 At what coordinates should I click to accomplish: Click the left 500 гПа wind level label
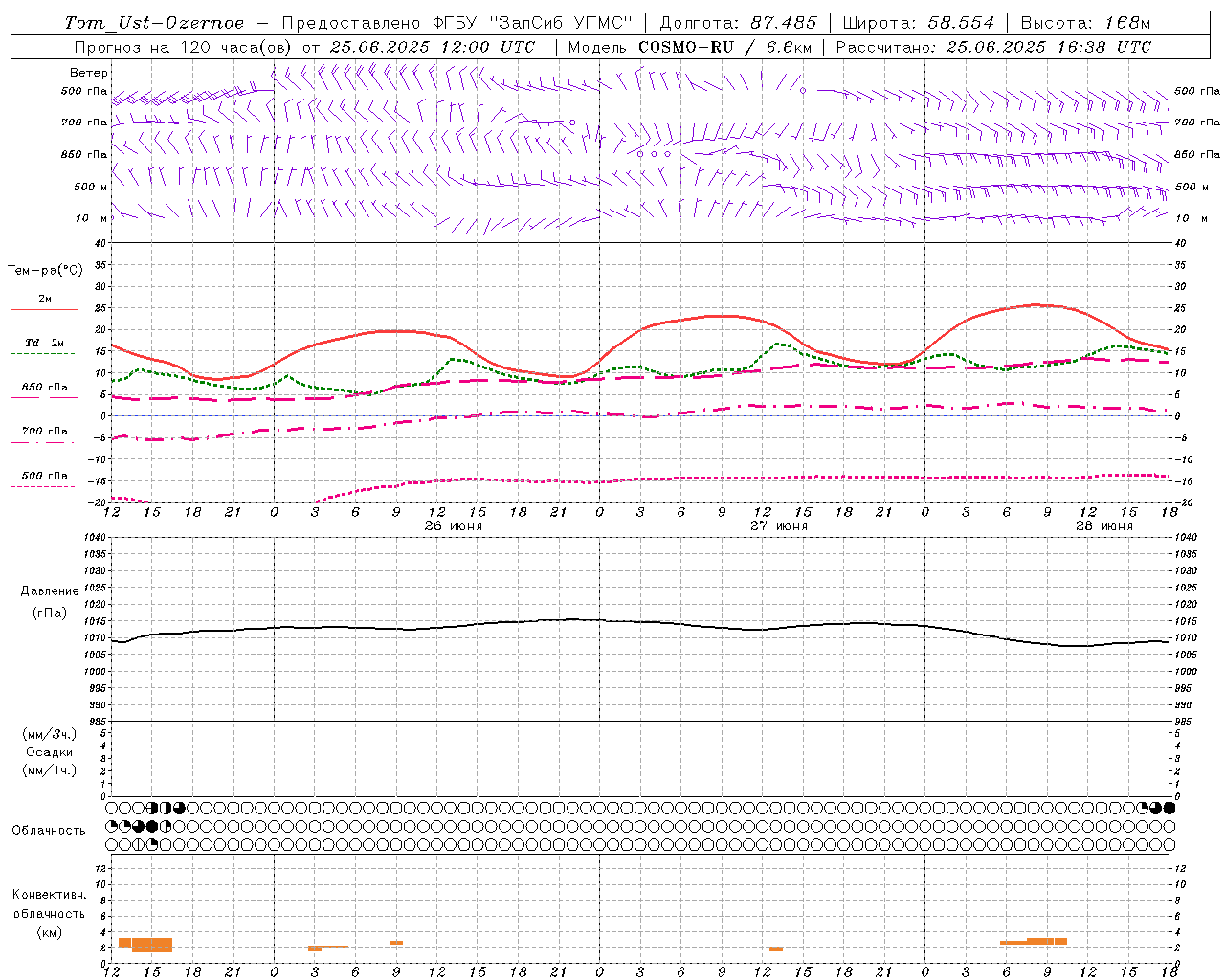pyautogui.click(x=84, y=91)
